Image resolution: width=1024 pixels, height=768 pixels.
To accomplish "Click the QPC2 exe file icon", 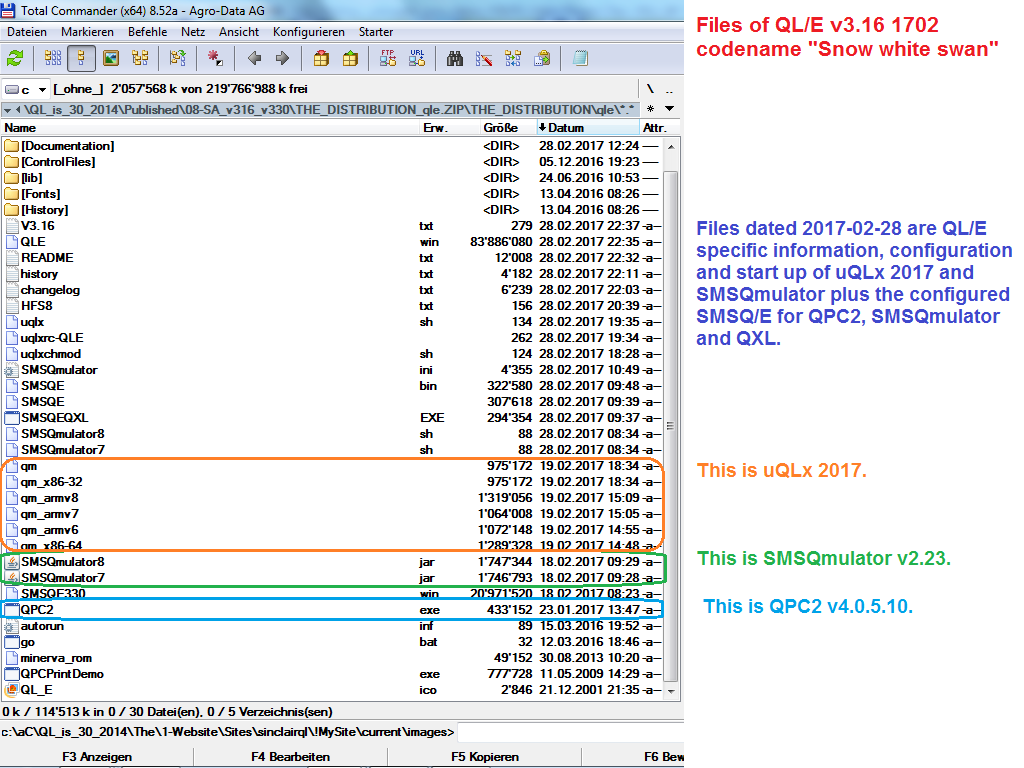I will tap(12, 610).
